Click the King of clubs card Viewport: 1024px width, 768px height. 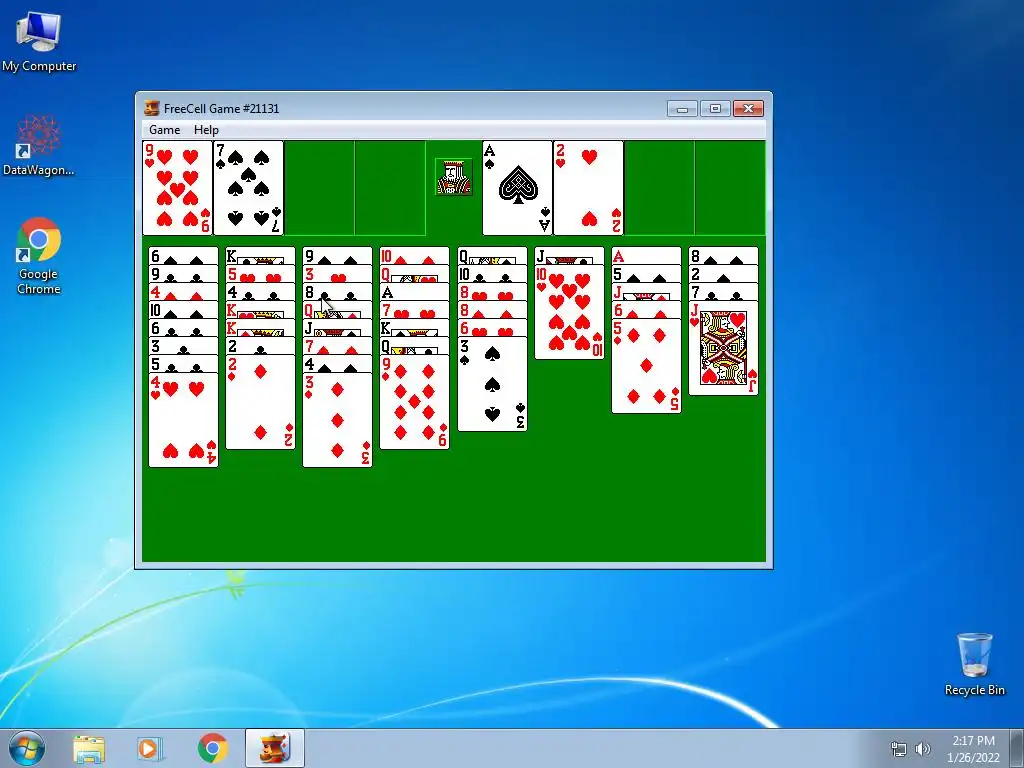tap(261, 256)
